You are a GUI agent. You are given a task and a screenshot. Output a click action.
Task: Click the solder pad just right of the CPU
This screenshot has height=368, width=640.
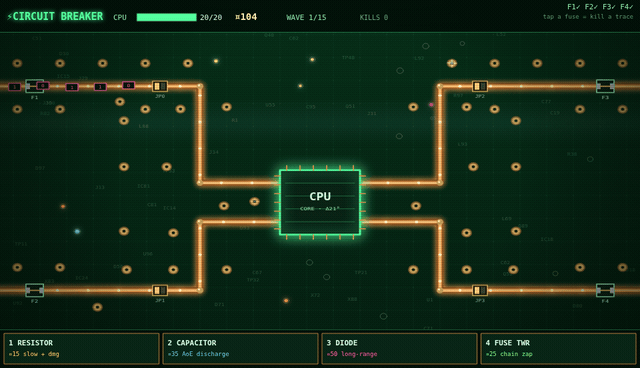[x=416, y=206]
